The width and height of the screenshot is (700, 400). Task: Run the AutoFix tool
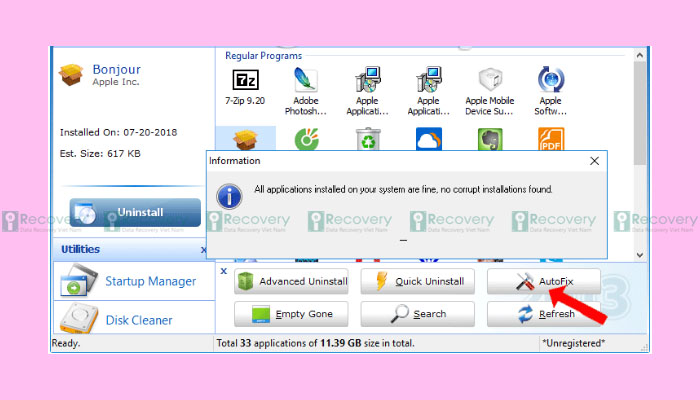coord(544,281)
